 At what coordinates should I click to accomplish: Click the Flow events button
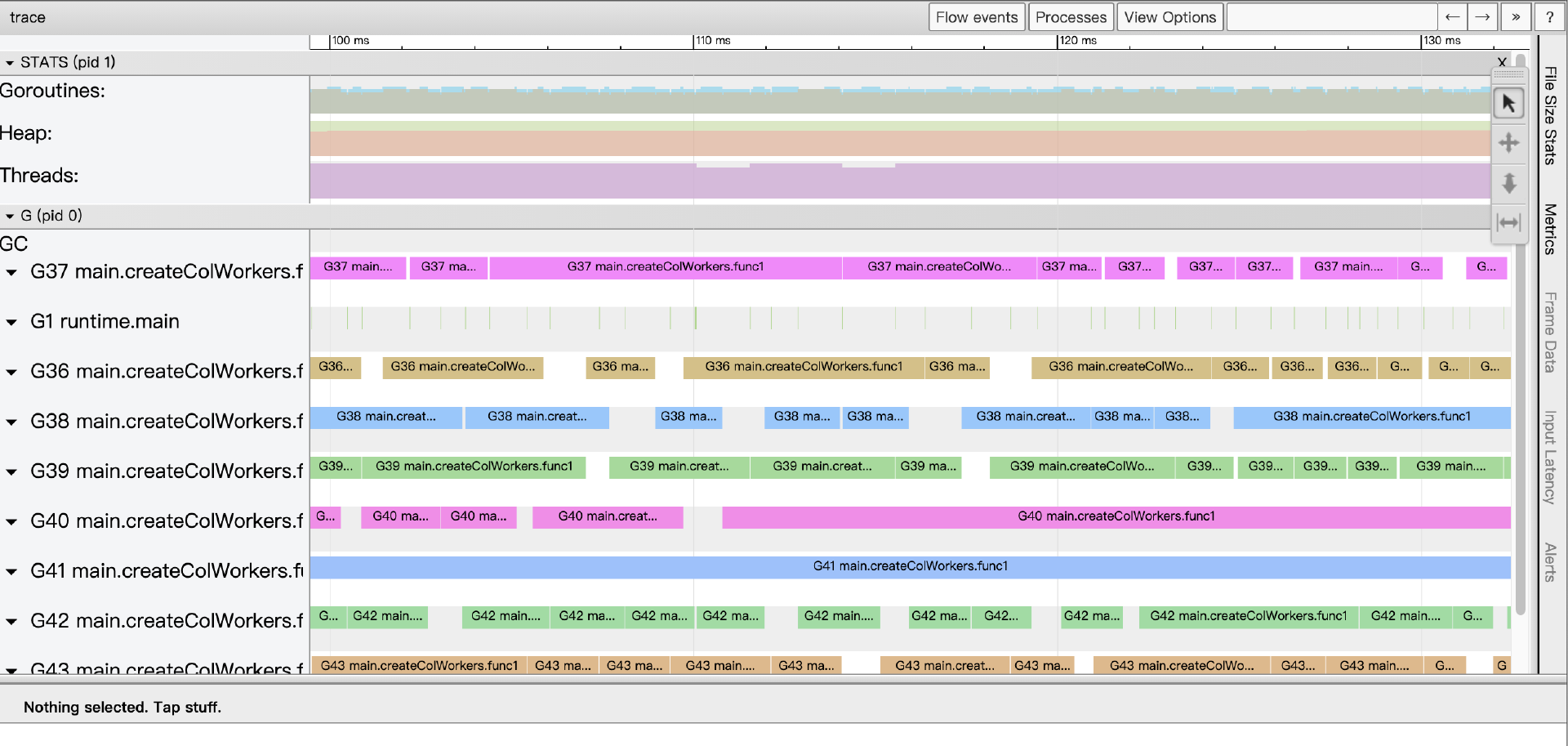(977, 17)
